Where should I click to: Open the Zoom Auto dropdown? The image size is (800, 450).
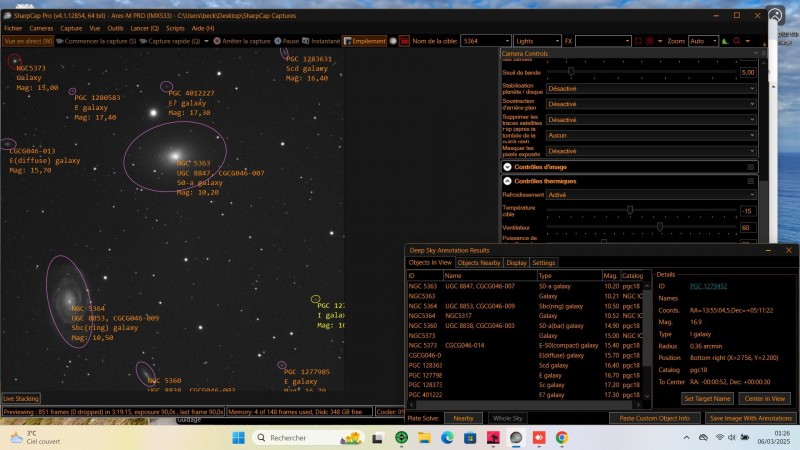[703, 41]
